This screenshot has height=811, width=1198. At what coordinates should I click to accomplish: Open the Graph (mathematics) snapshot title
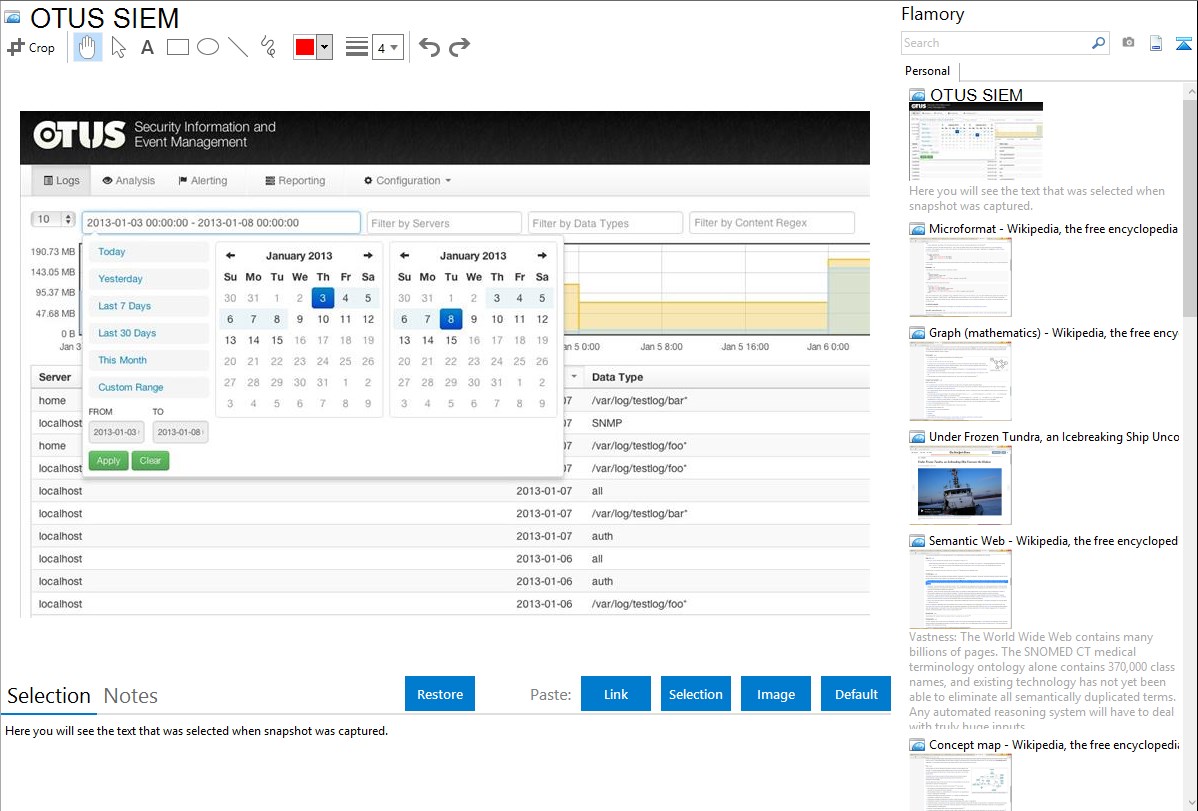(1053, 333)
